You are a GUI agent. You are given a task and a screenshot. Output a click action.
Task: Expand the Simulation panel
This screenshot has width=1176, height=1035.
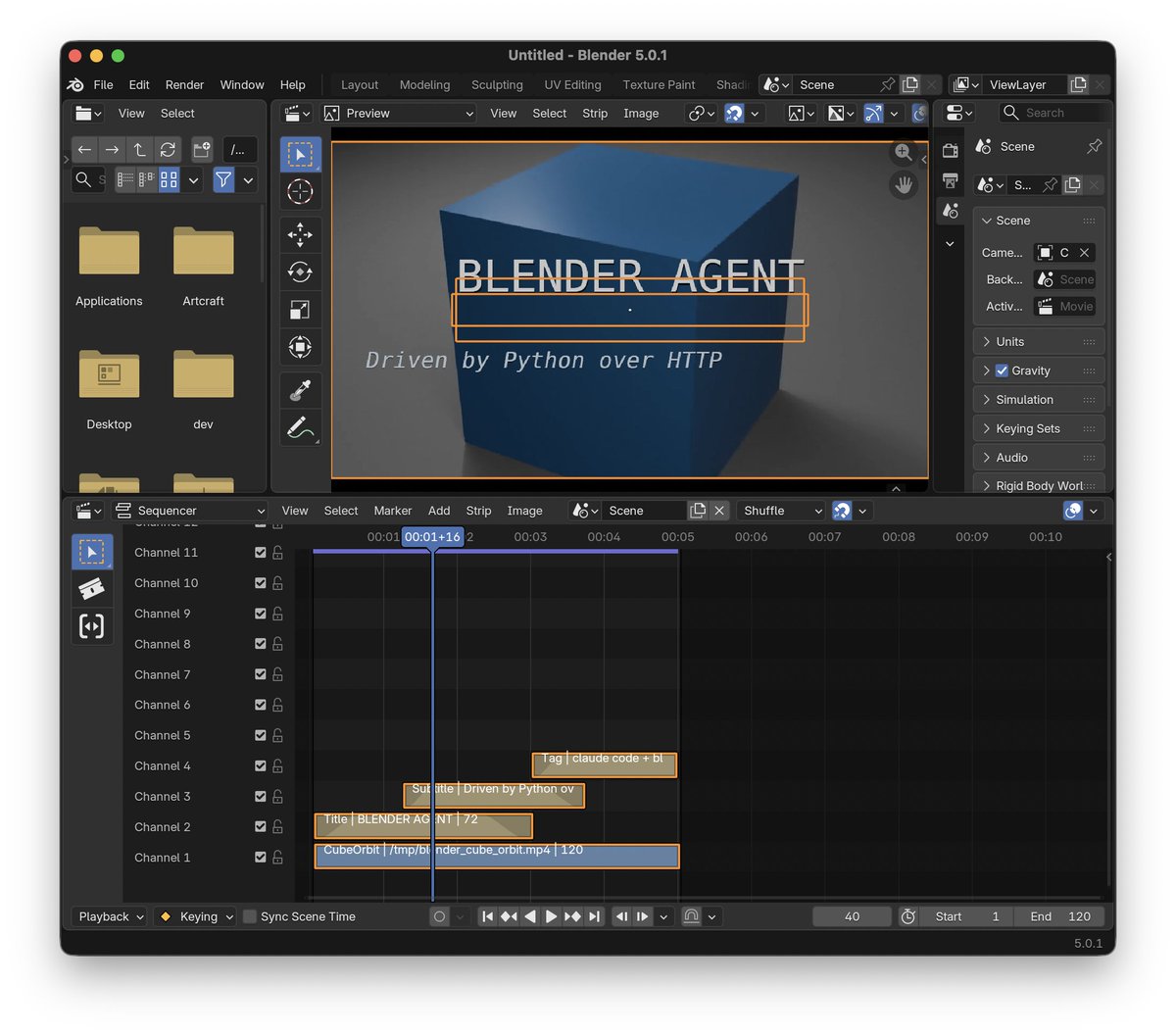point(1039,400)
